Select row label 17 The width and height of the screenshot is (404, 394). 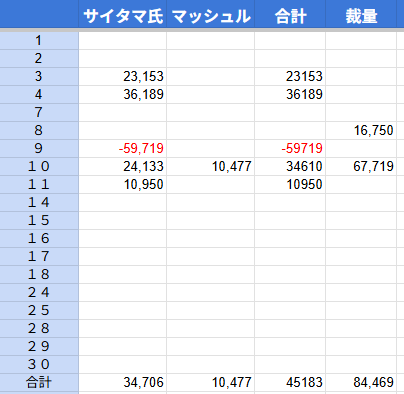pyautogui.click(x=39, y=257)
